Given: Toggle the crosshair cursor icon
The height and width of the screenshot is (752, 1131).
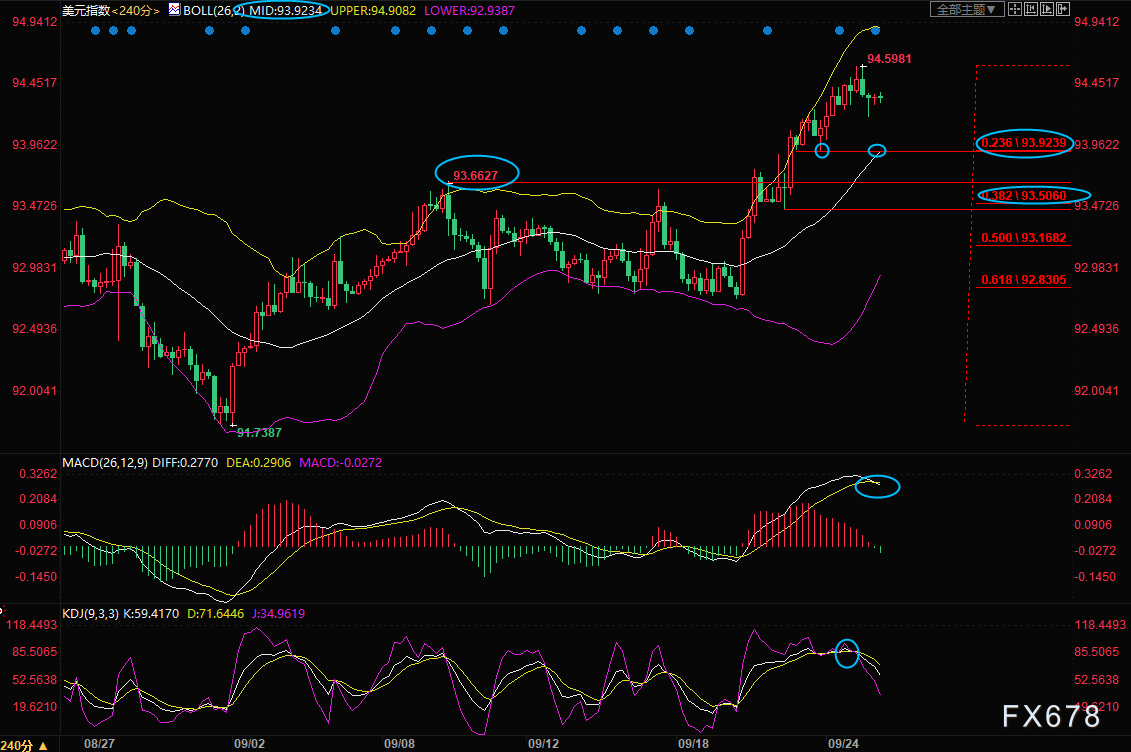Looking at the screenshot, I should pyautogui.click(x=1015, y=9).
